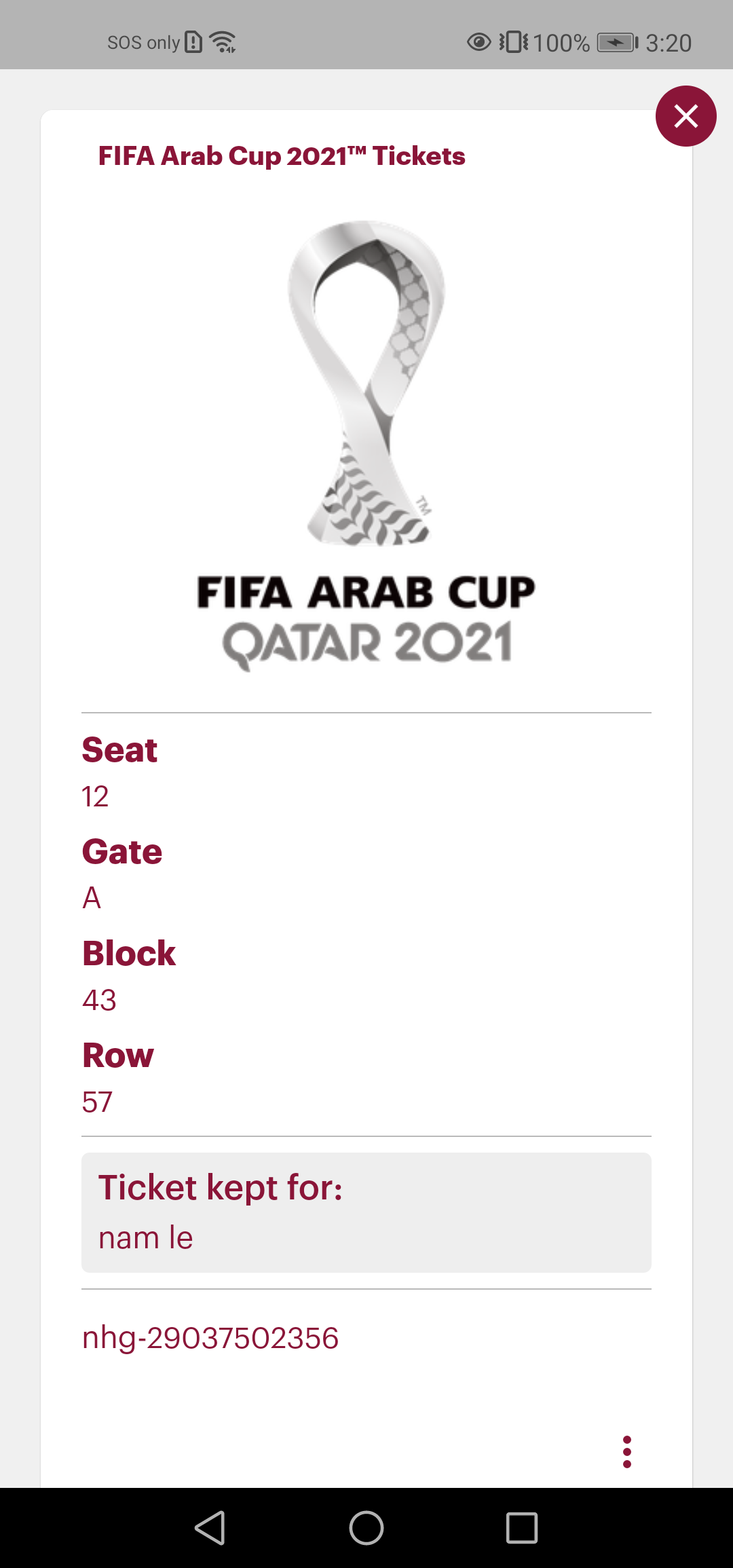Tap the Android home circle button
This screenshot has height=1568, width=733.
click(x=366, y=1528)
